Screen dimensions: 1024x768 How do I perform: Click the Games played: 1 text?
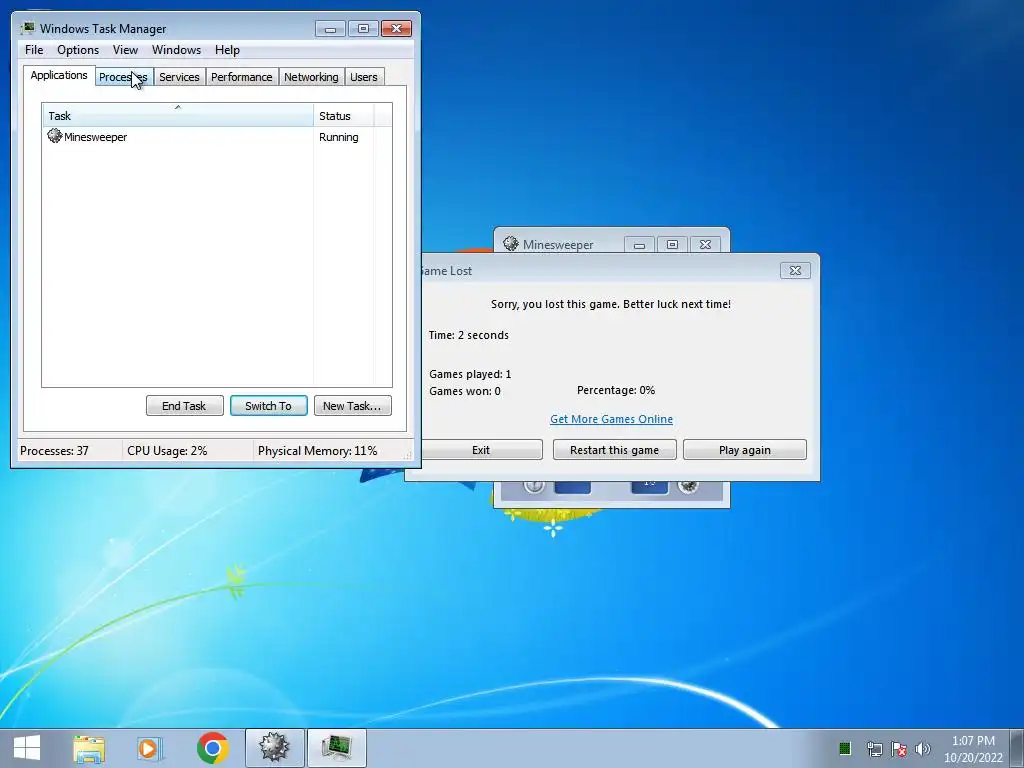(470, 374)
